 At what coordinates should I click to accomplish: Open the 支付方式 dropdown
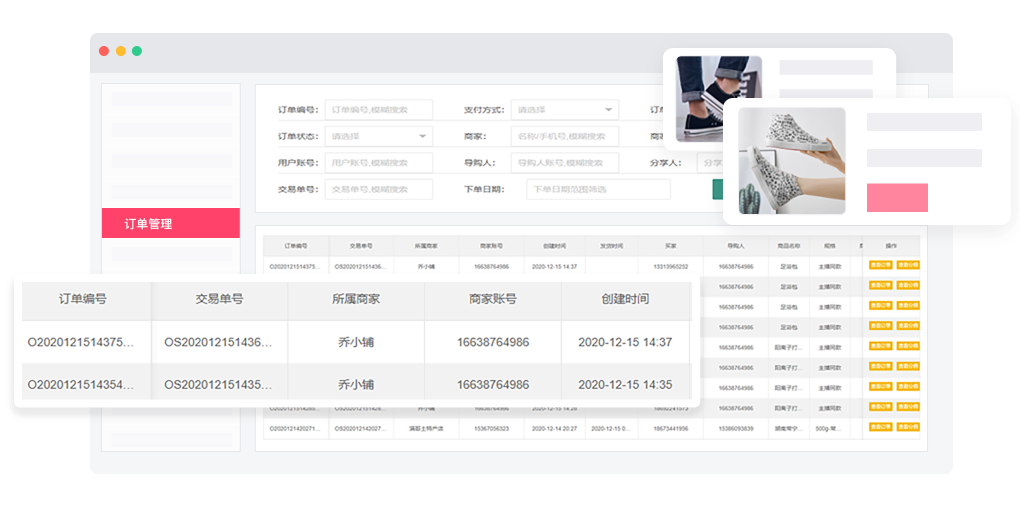[x=564, y=110]
